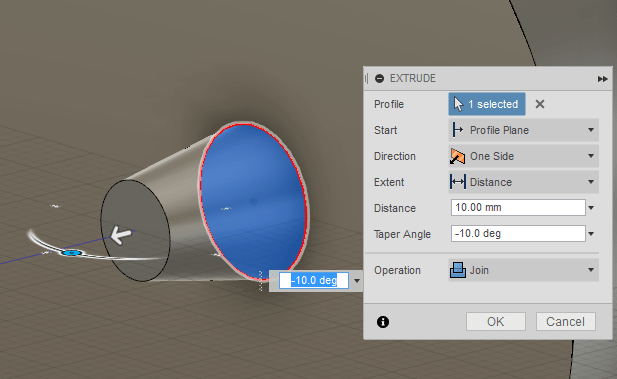Clear the Profile selection with the X
617x379 pixels.
pyautogui.click(x=540, y=104)
